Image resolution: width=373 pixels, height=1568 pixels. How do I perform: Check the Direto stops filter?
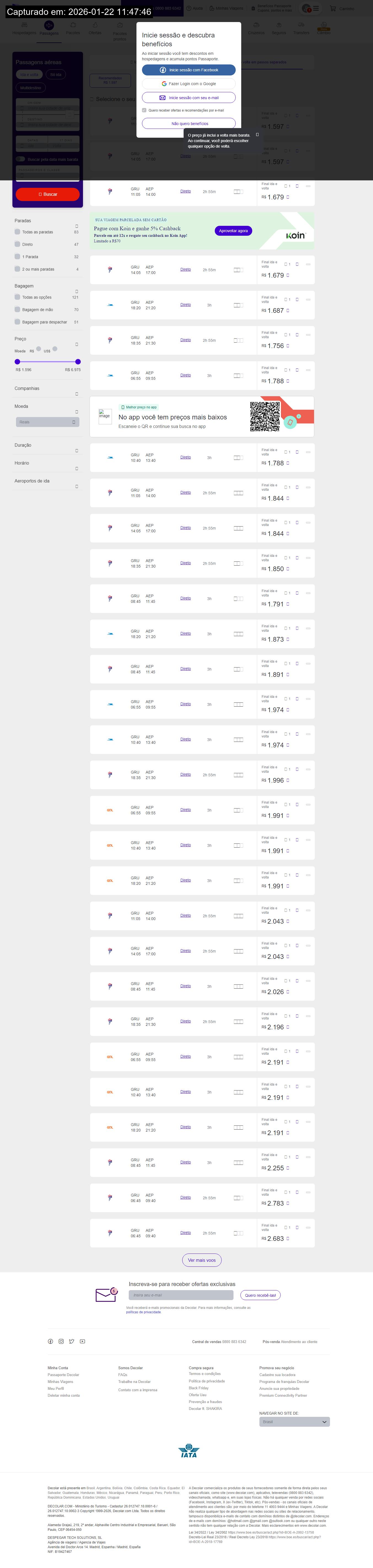(x=17, y=244)
